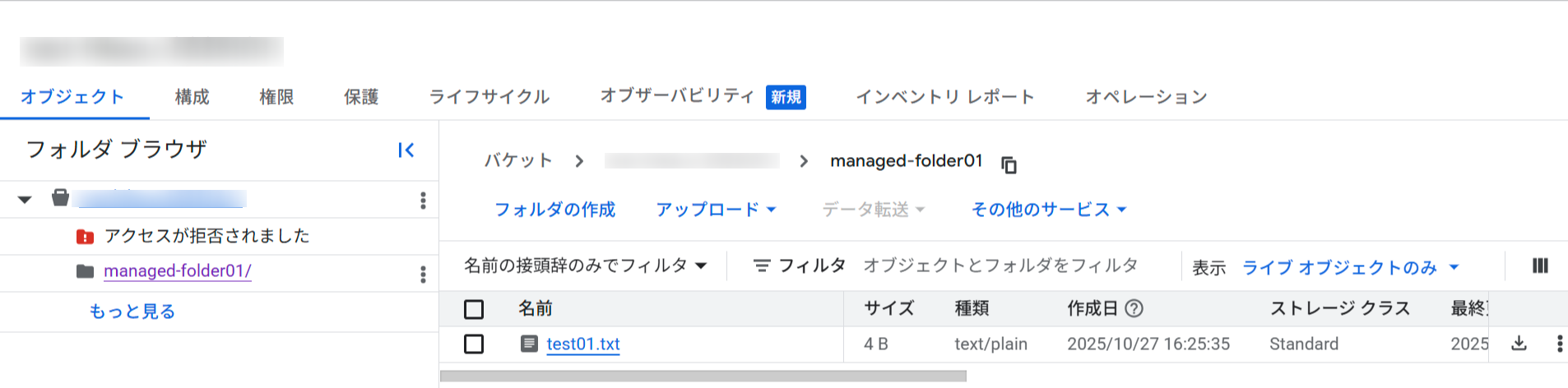Viewport: 1568px width, 388px height.
Task: Open bucket more-options menu in folder browser
Action: pos(423,201)
